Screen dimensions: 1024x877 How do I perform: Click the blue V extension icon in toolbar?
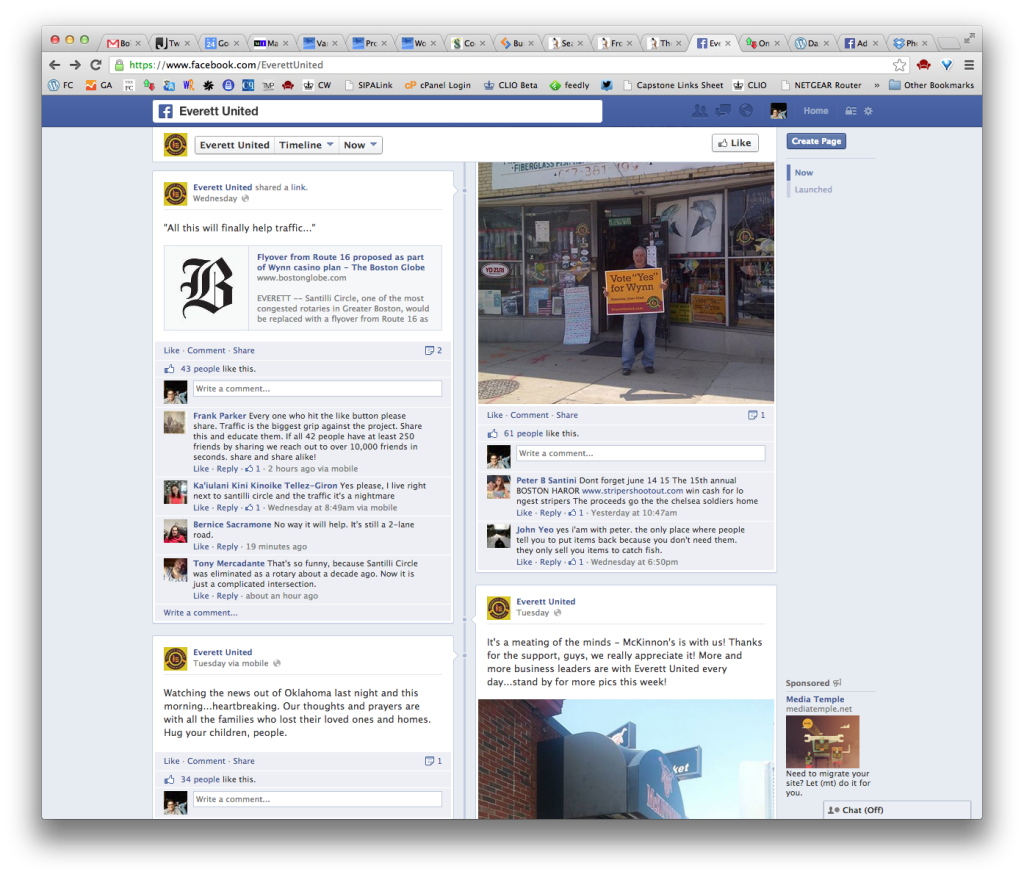coord(946,65)
